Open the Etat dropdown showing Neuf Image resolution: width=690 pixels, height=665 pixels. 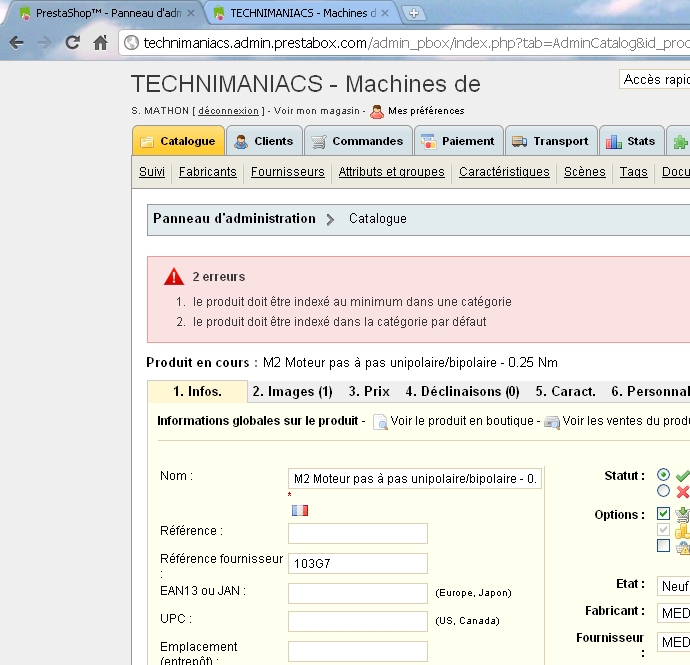click(673, 586)
